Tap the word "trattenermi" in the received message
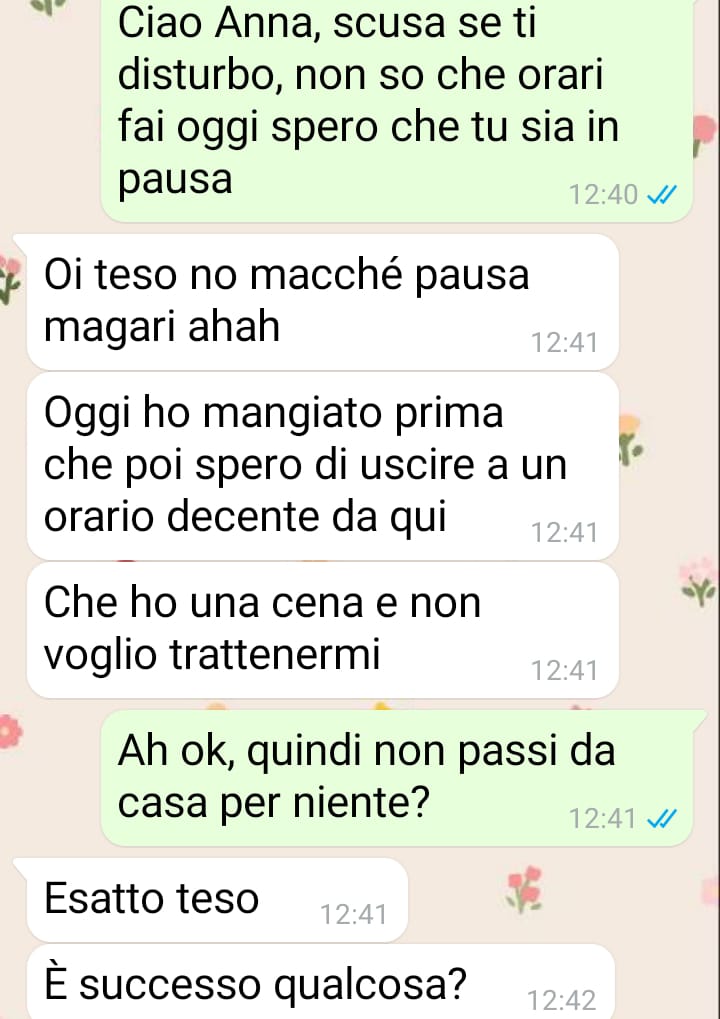 tap(275, 654)
